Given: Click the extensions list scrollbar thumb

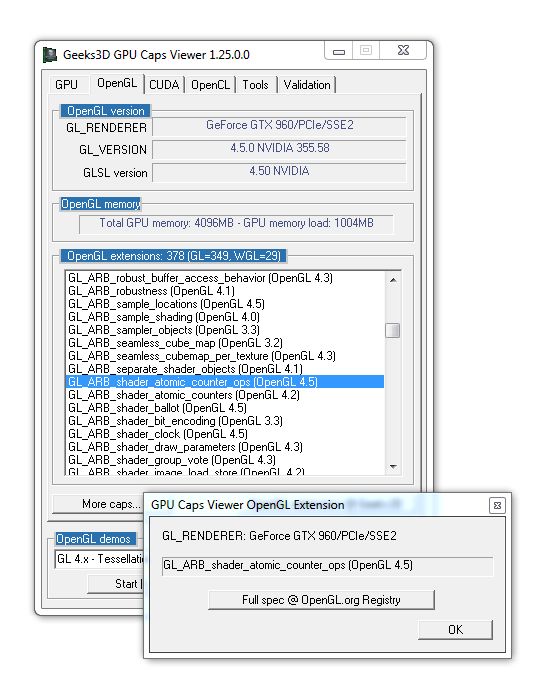Looking at the screenshot, I should tap(393, 331).
